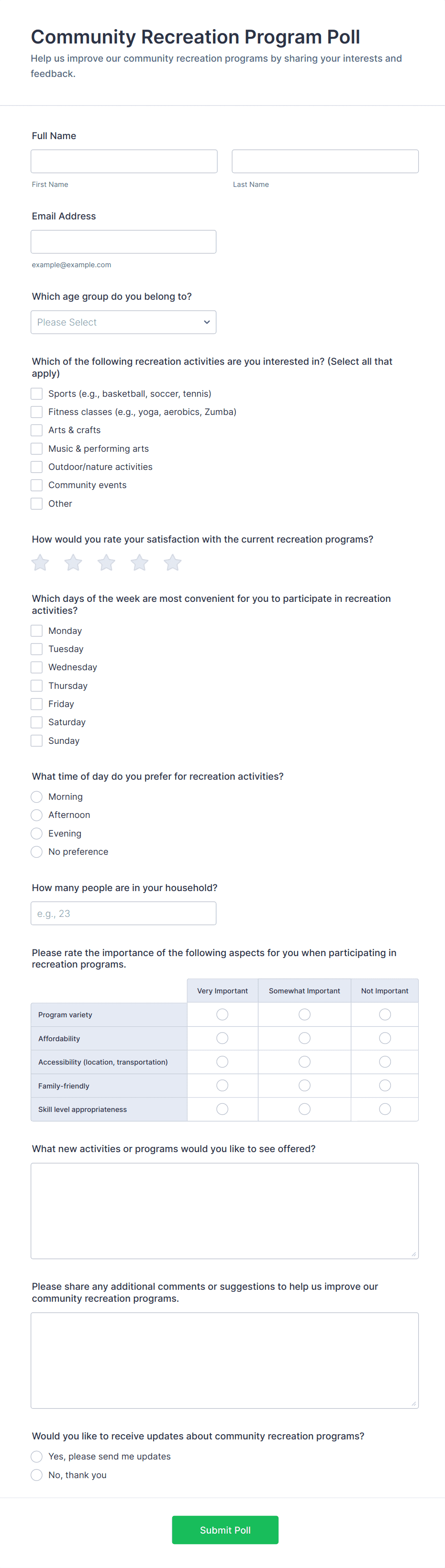
Task: Open the age group dropdown
Action: click(x=123, y=322)
